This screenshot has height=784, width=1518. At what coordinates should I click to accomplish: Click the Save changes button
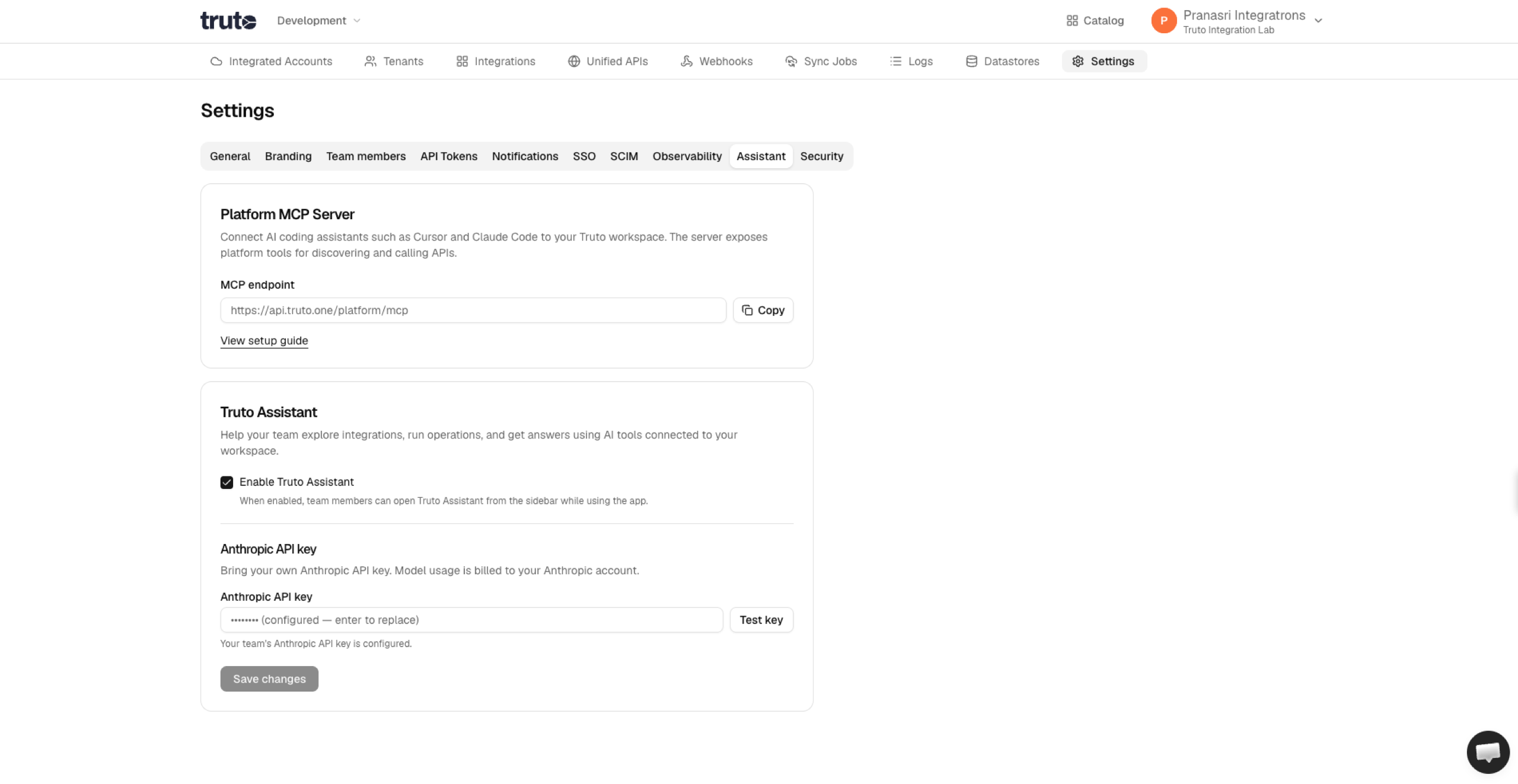269,679
